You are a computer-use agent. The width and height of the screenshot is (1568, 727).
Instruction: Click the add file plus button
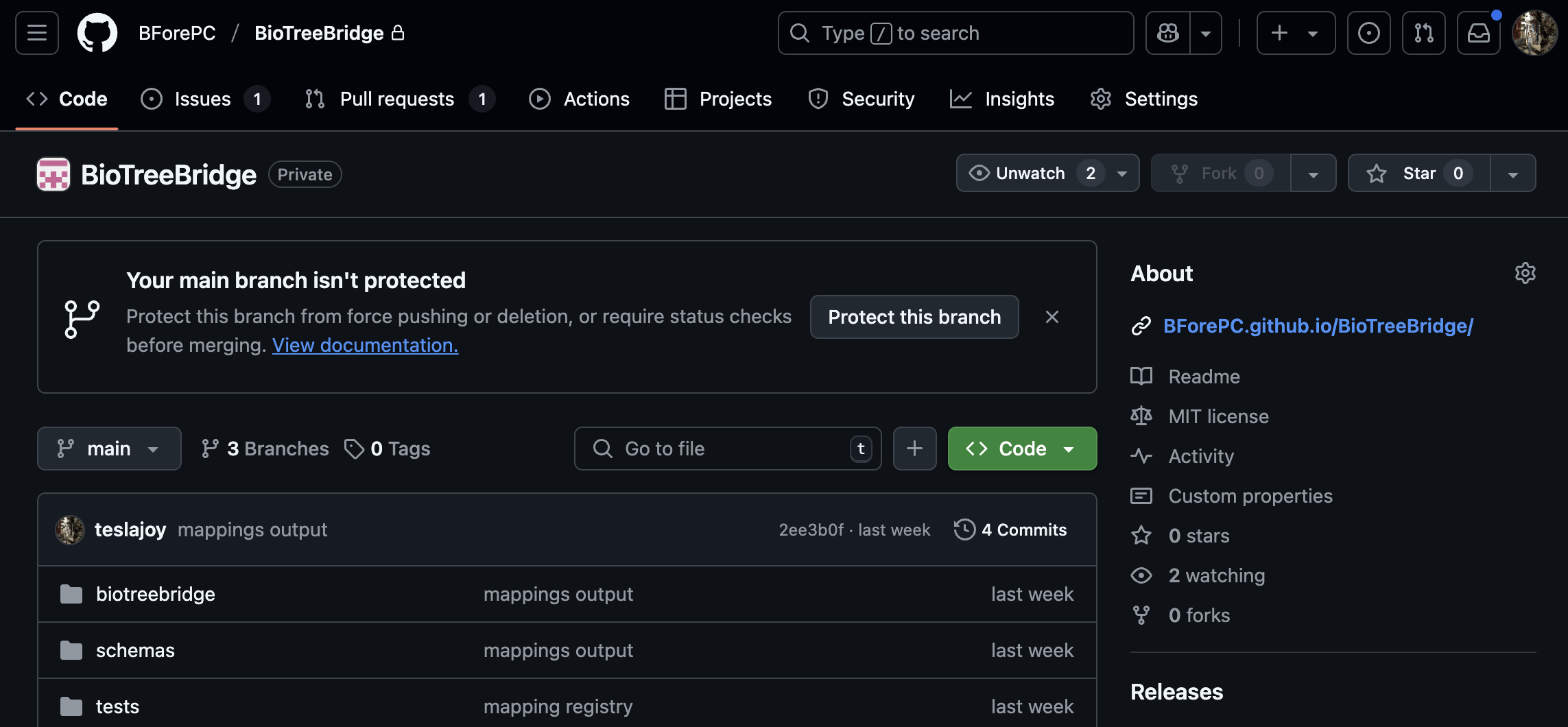click(x=915, y=449)
